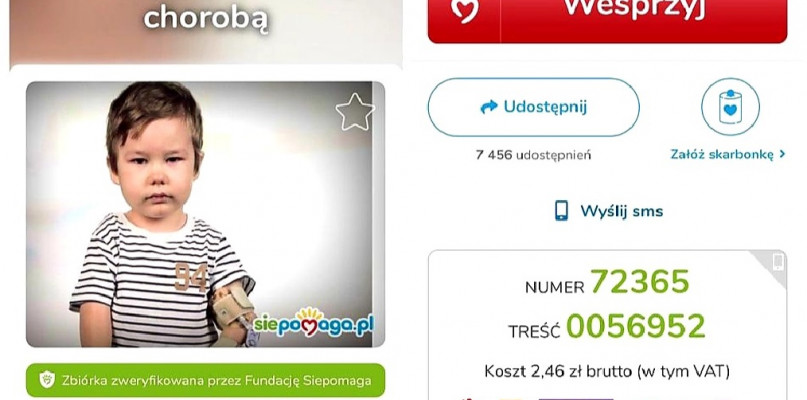Click the chorobą title text at the top
This screenshot has height=400, width=807.
205,18
